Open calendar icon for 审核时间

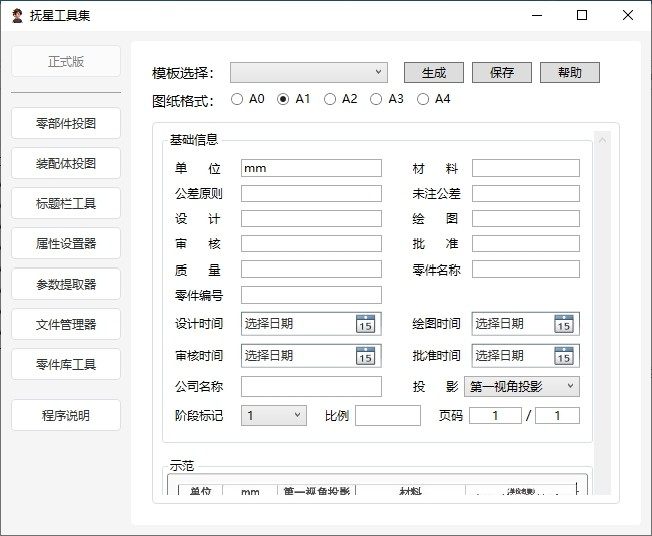(365, 356)
